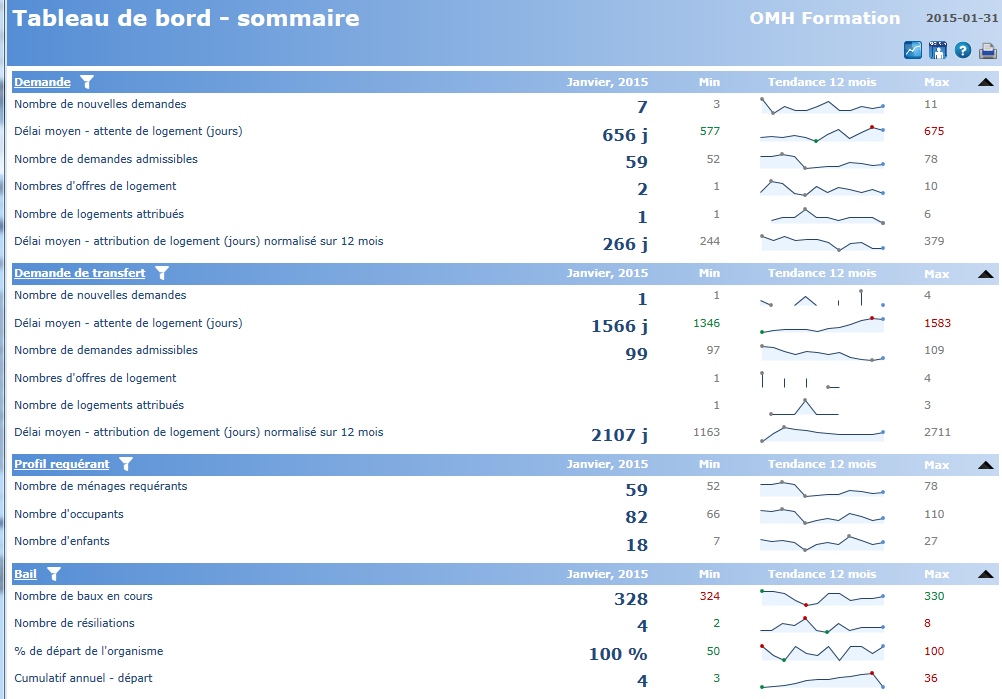This screenshot has height=699, width=1002.
Task: Click the filter funnel next to Demande
Action: coord(87,82)
